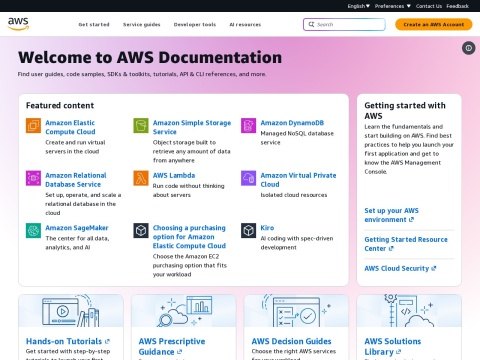Click the Amazon Virtual Private Cloud icon
Viewport: 480px width, 360px height.
(x=249, y=178)
